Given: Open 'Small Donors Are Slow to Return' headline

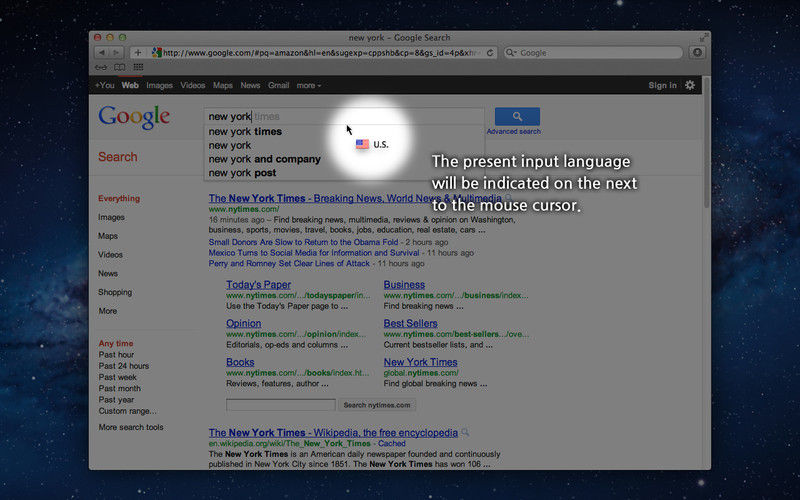Looking at the screenshot, I should (303, 242).
